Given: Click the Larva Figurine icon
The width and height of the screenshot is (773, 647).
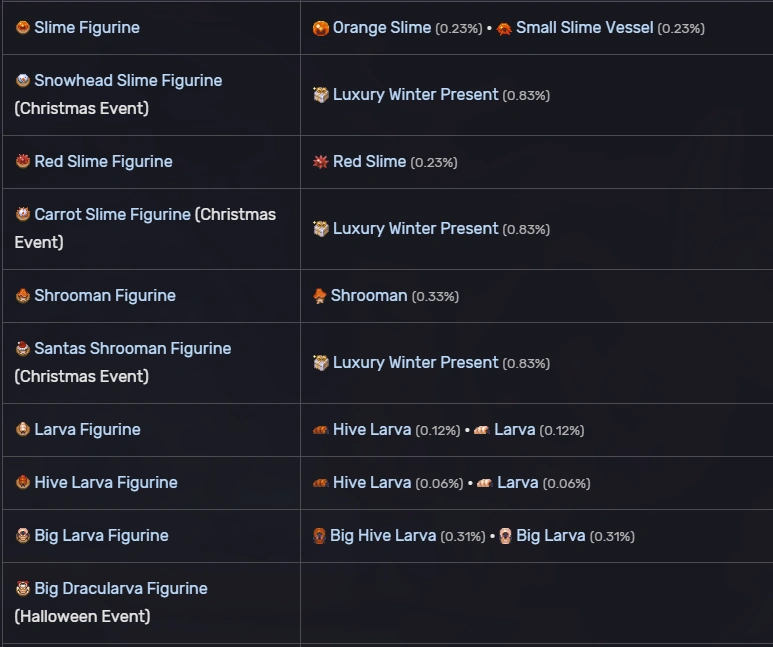Looking at the screenshot, I should click(23, 430).
